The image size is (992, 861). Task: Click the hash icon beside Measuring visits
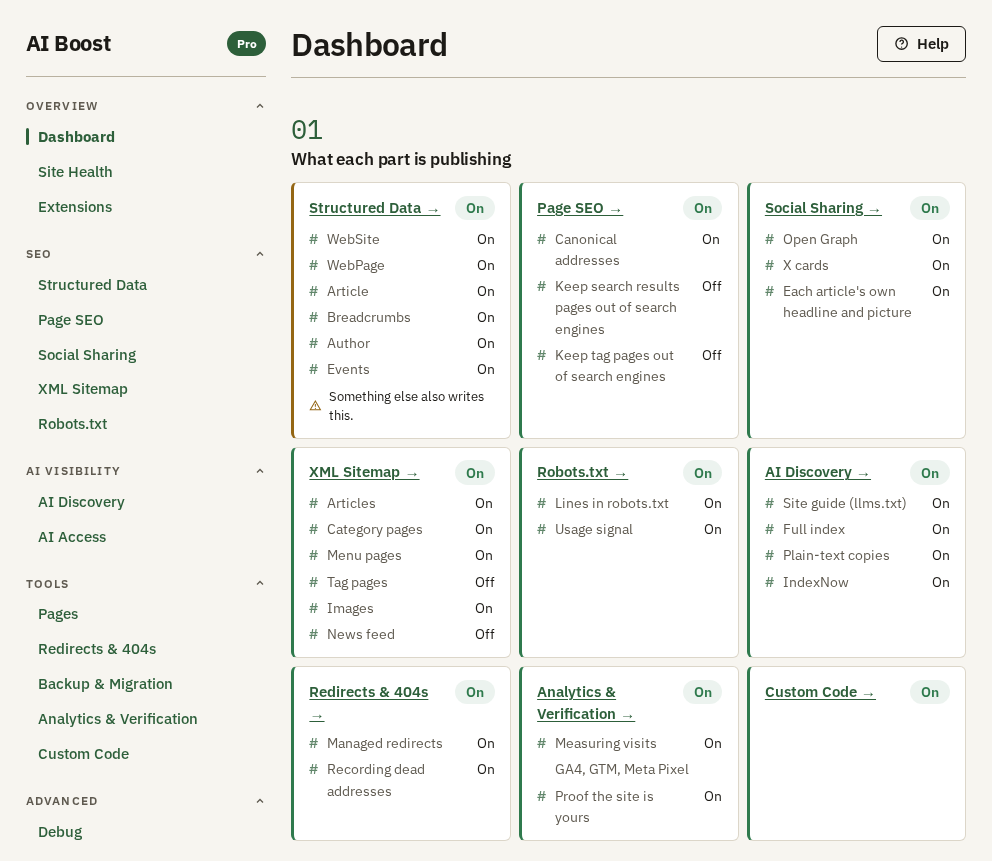541,744
